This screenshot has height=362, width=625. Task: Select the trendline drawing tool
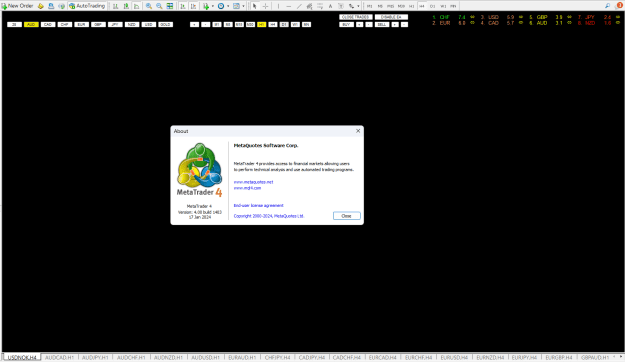(299, 6)
